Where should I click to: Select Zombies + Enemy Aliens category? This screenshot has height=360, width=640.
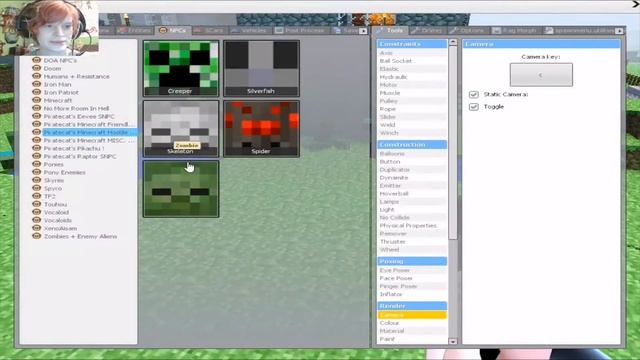point(80,236)
